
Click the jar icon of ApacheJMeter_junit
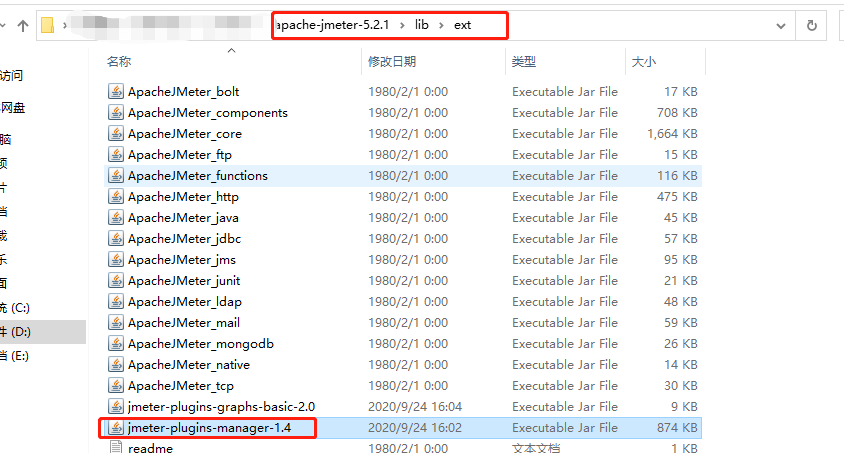(x=116, y=280)
